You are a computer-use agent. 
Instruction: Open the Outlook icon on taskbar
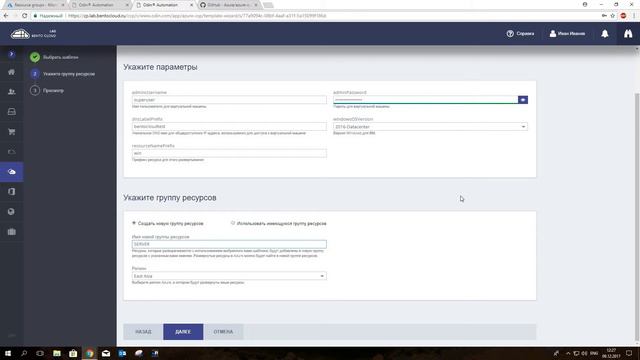click(122, 353)
